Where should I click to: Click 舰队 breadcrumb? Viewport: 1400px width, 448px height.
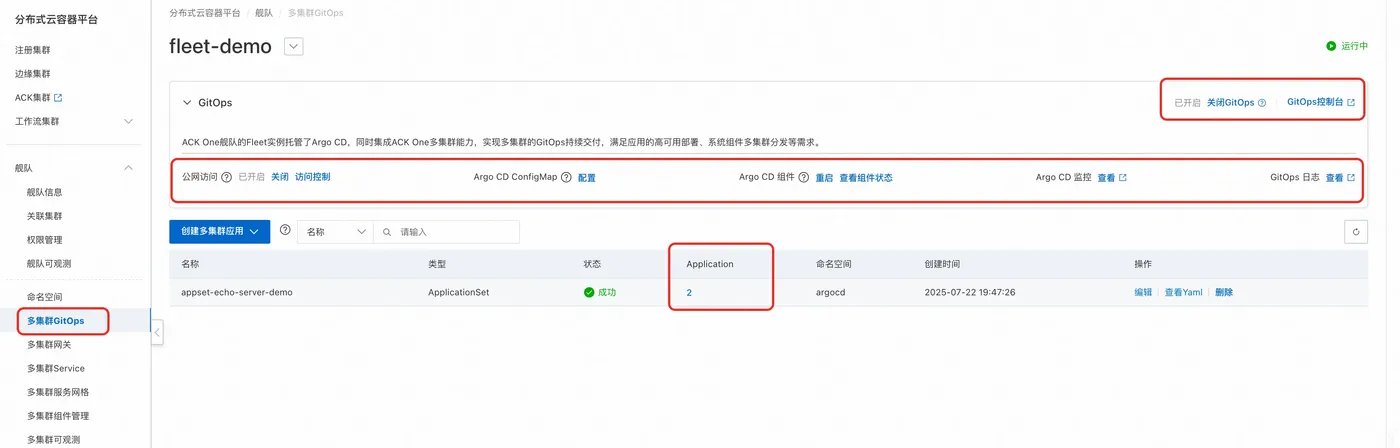(263, 13)
